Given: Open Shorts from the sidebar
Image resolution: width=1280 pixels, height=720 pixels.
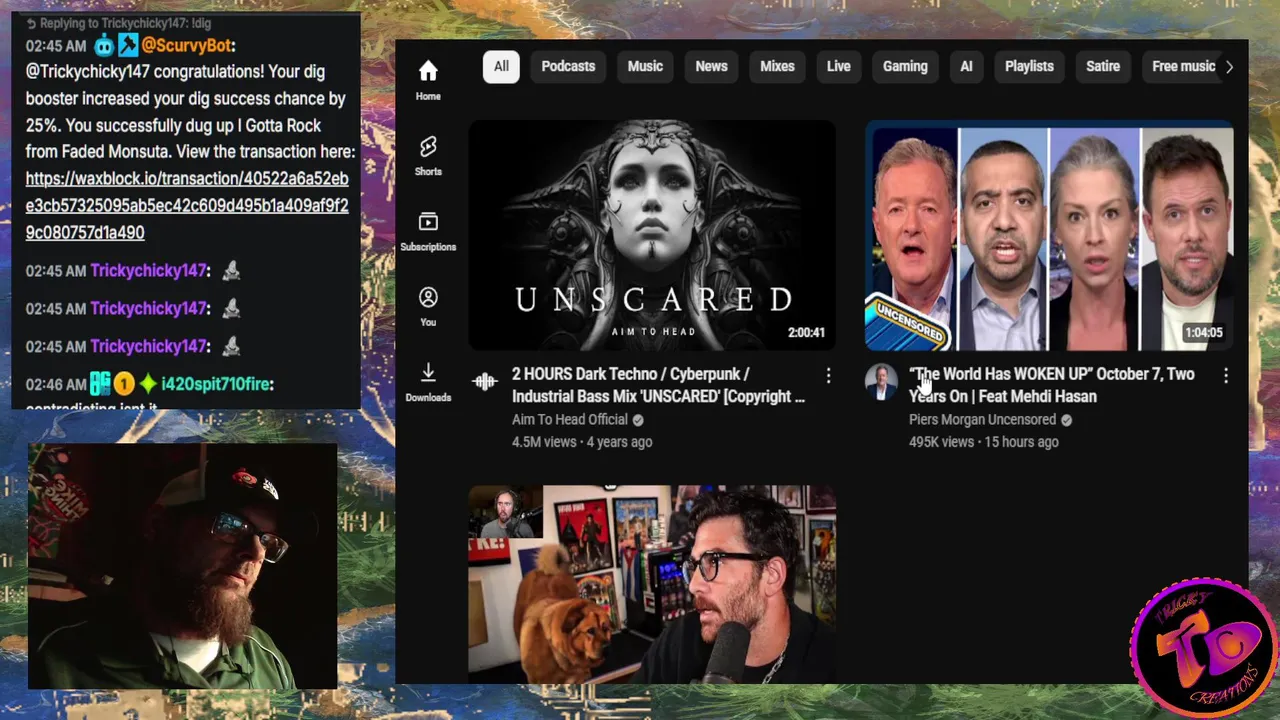Looking at the screenshot, I should click(x=428, y=155).
